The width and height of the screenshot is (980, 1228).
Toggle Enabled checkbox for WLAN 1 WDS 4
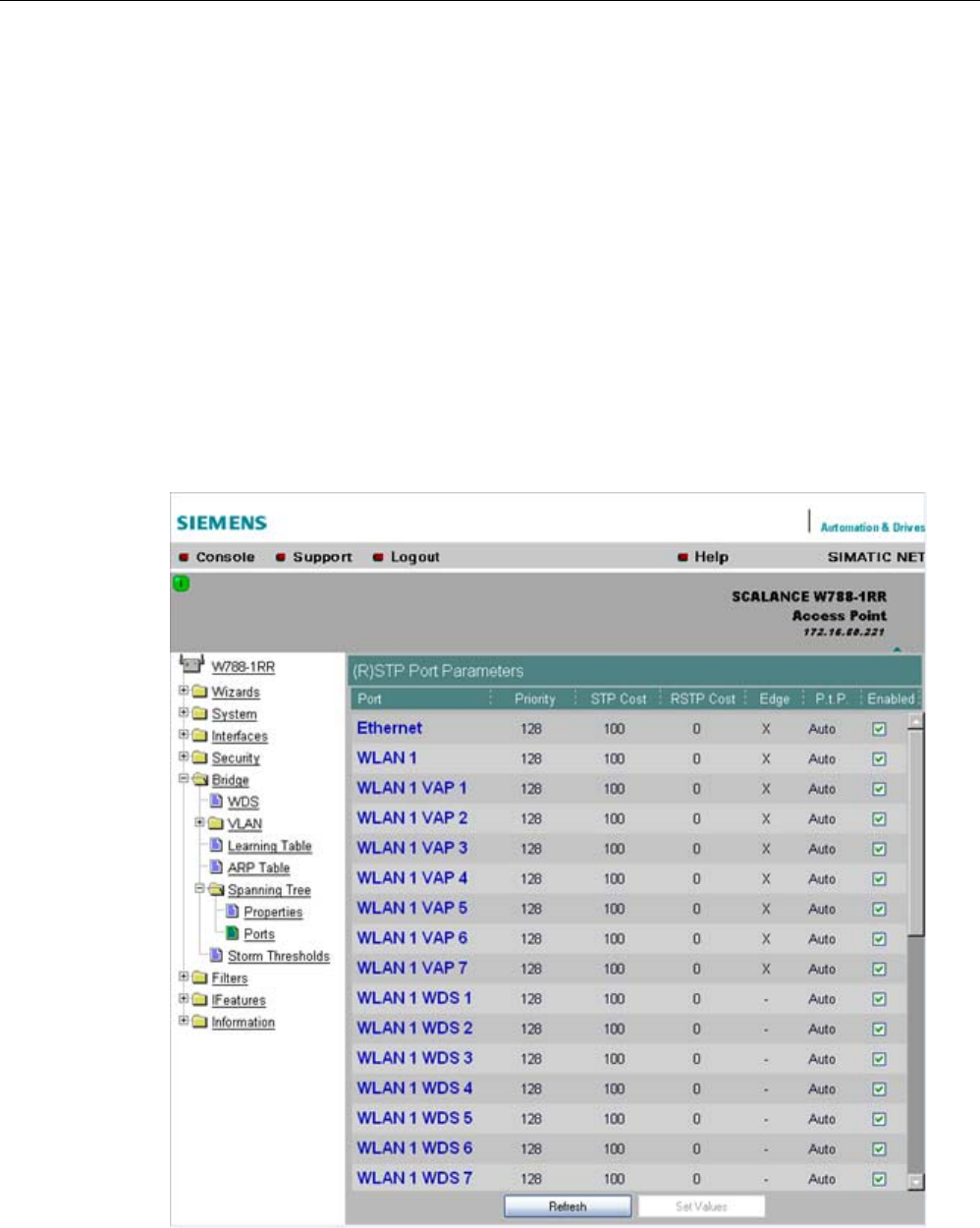point(879,1088)
